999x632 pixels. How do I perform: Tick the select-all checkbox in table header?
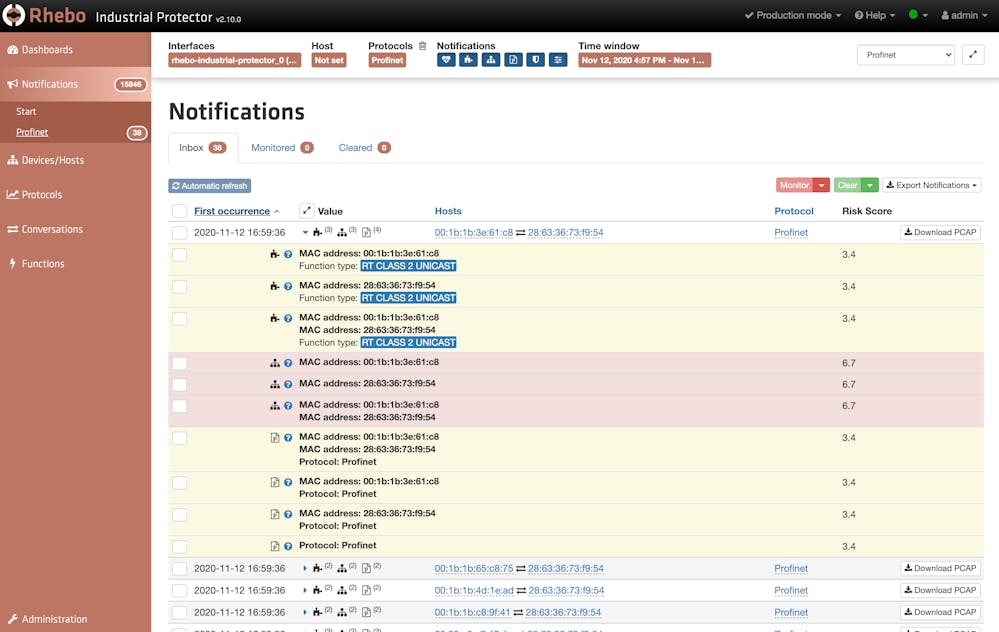click(x=180, y=211)
